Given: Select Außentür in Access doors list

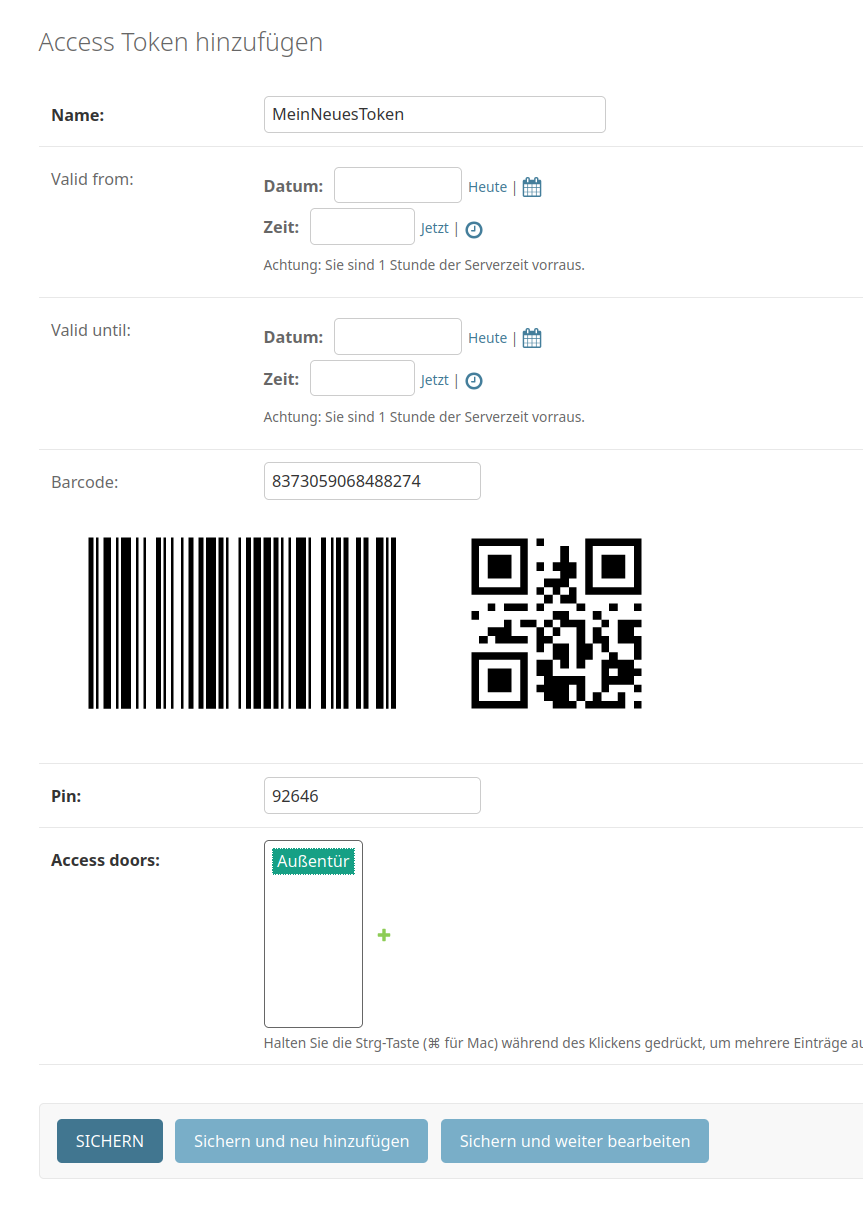Looking at the screenshot, I should click(313, 861).
